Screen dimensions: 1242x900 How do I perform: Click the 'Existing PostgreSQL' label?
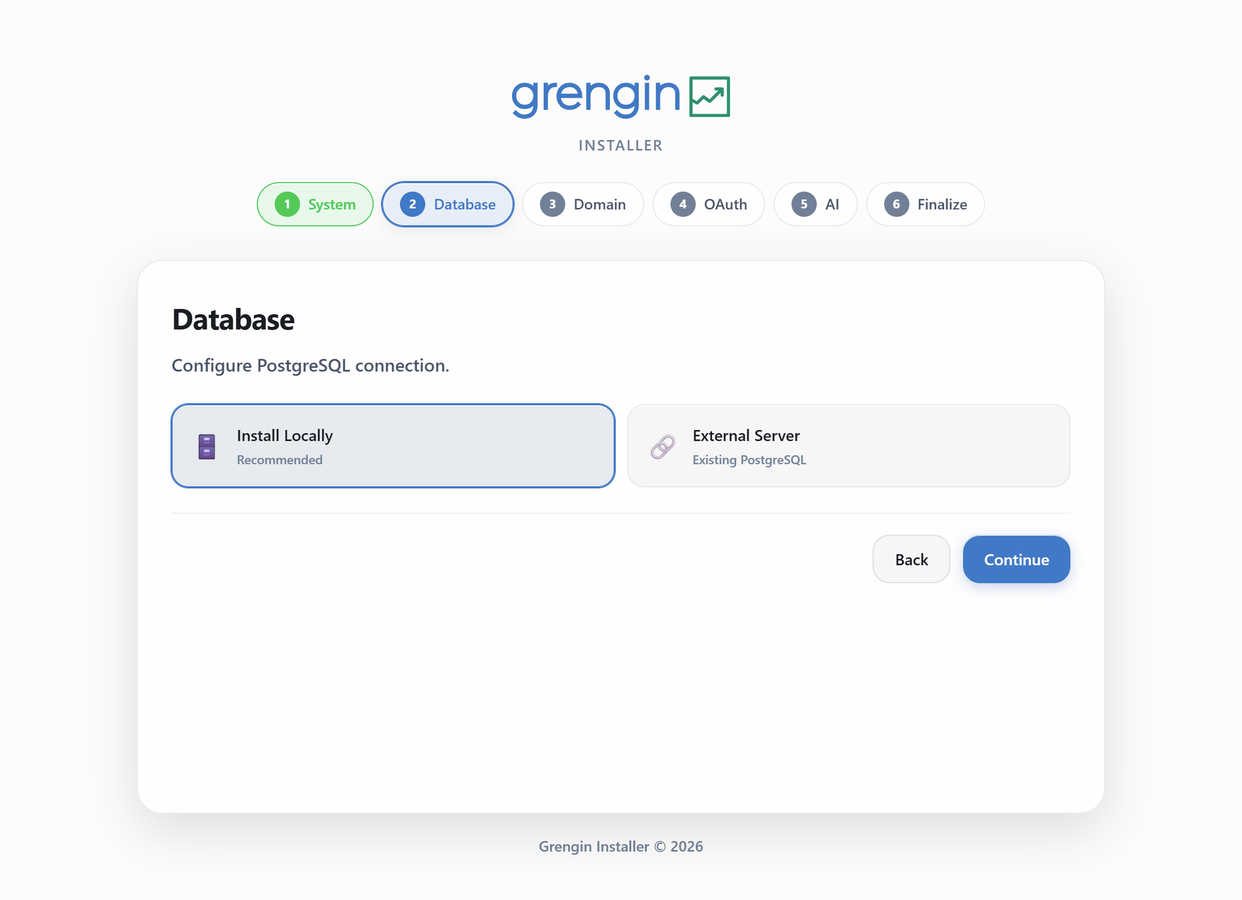[x=749, y=460]
